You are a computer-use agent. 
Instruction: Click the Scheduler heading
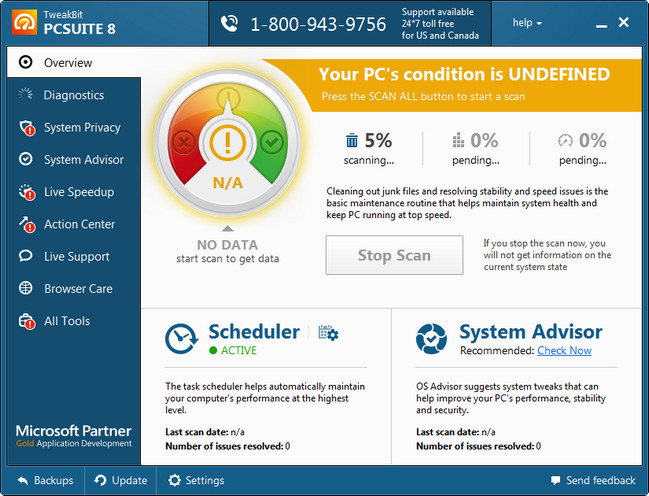point(254,332)
